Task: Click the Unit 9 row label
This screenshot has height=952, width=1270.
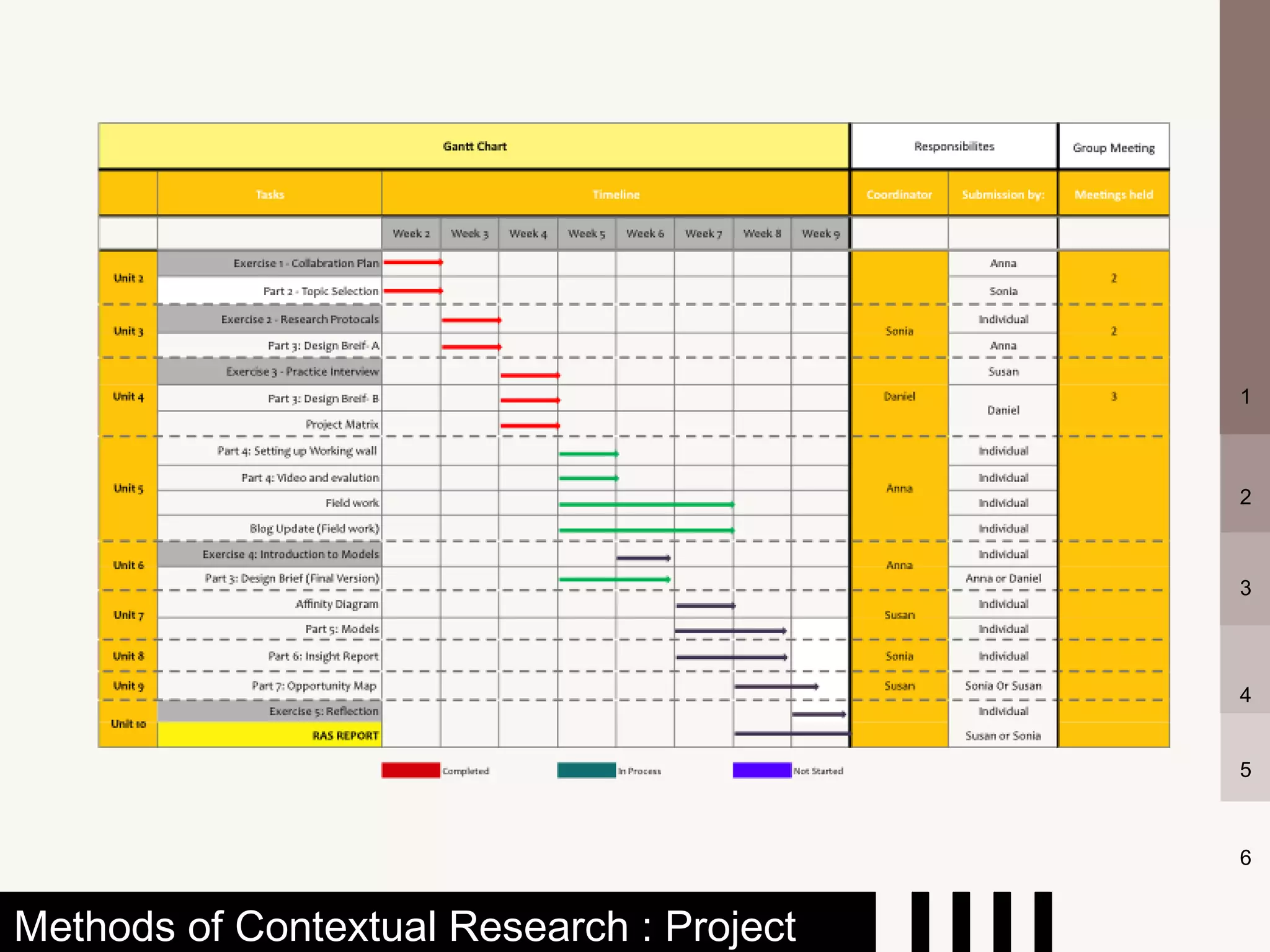Action: pos(128,685)
